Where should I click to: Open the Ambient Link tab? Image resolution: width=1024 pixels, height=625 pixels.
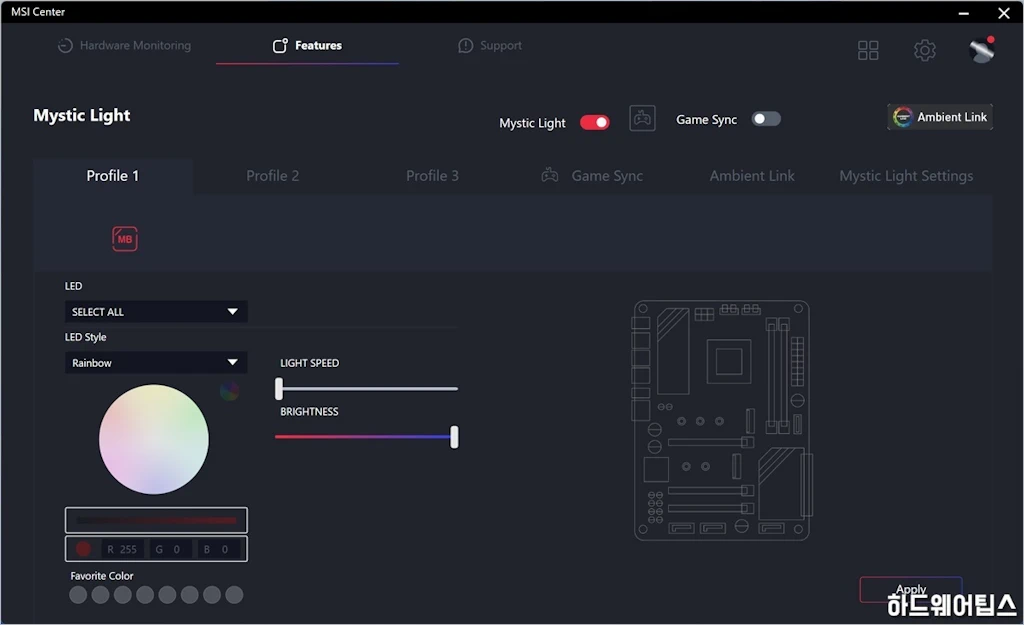click(x=752, y=176)
